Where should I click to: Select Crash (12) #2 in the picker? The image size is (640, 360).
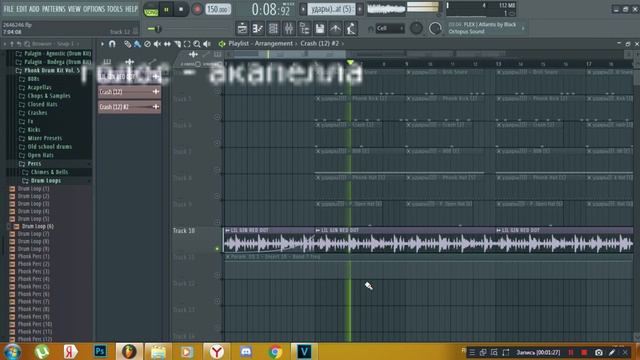coord(129,107)
